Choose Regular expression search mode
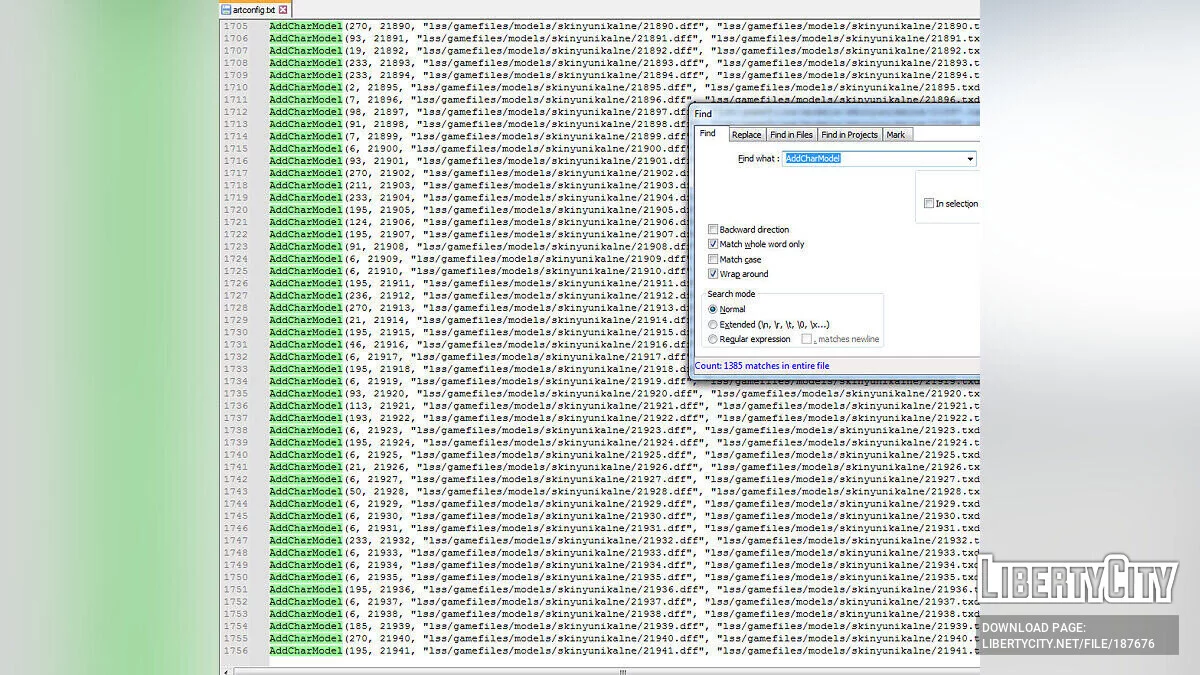This screenshot has width=1200, height=675. pos(713,339)
